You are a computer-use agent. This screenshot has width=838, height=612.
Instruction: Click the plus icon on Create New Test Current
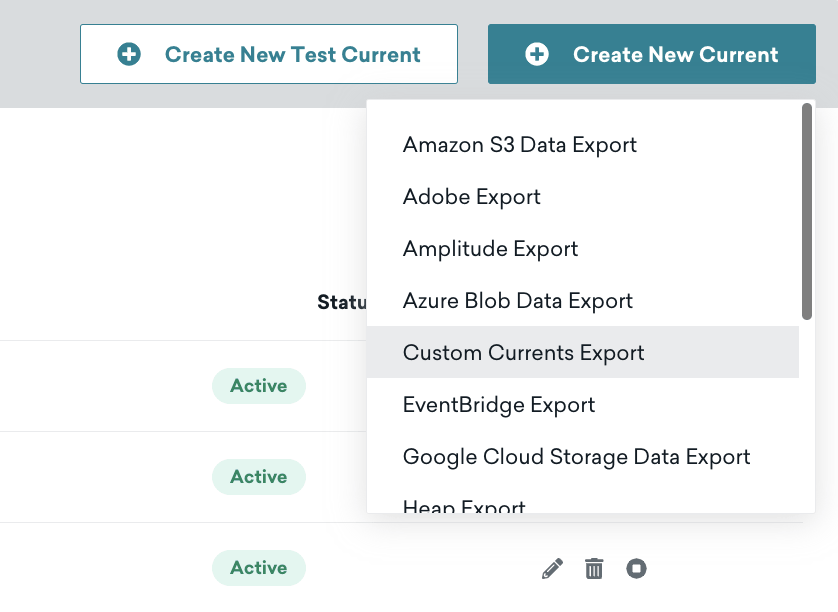point(129,55)
